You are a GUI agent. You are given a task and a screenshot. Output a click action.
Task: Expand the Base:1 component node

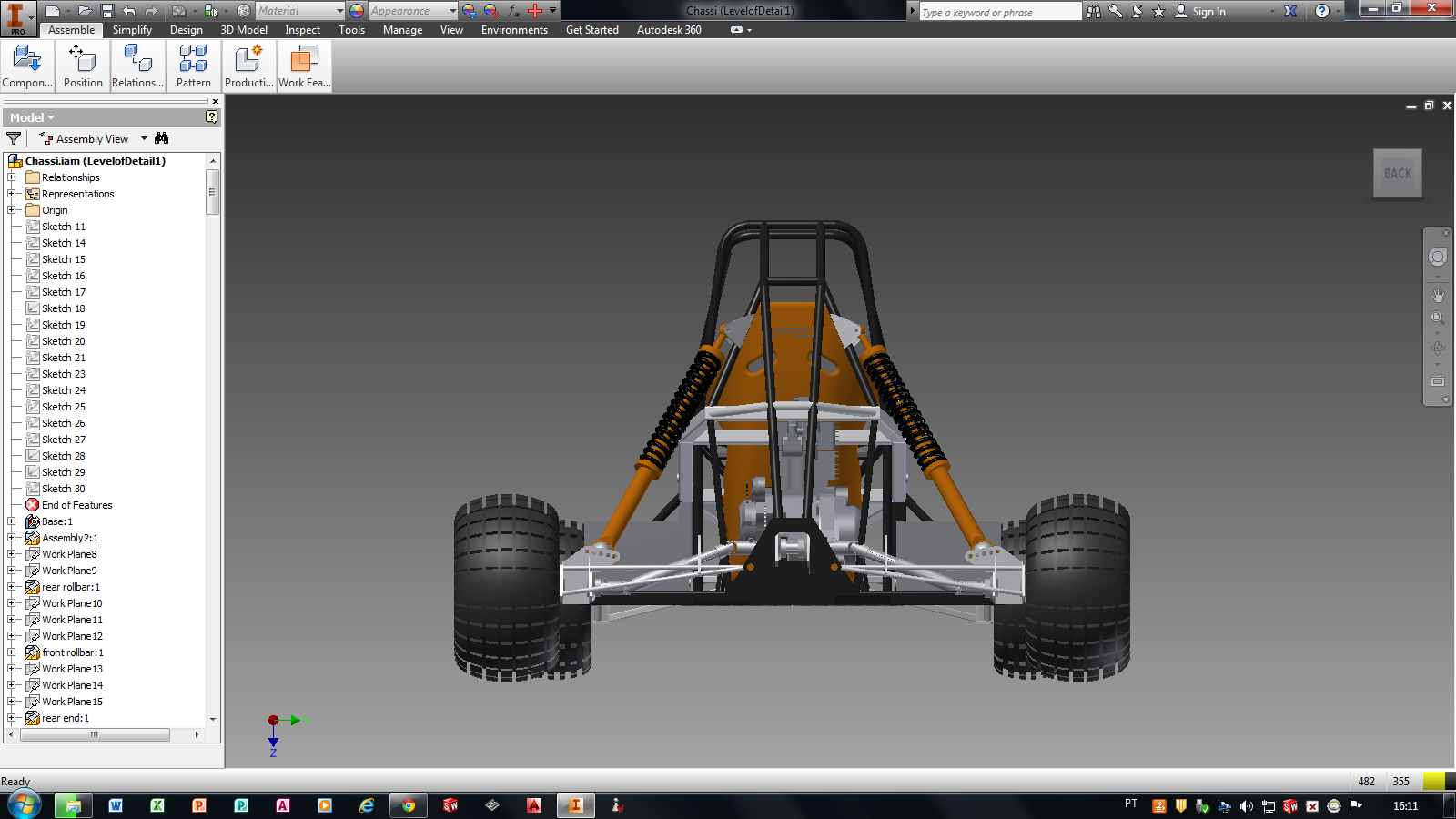[x=12, y=521]
